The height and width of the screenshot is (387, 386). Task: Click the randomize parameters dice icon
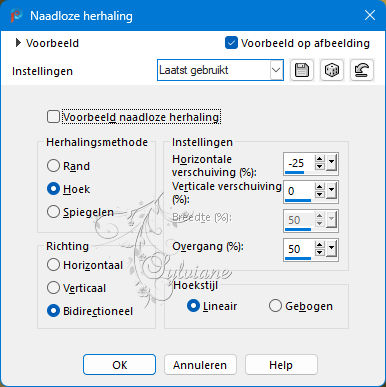[x=332, y=70]
